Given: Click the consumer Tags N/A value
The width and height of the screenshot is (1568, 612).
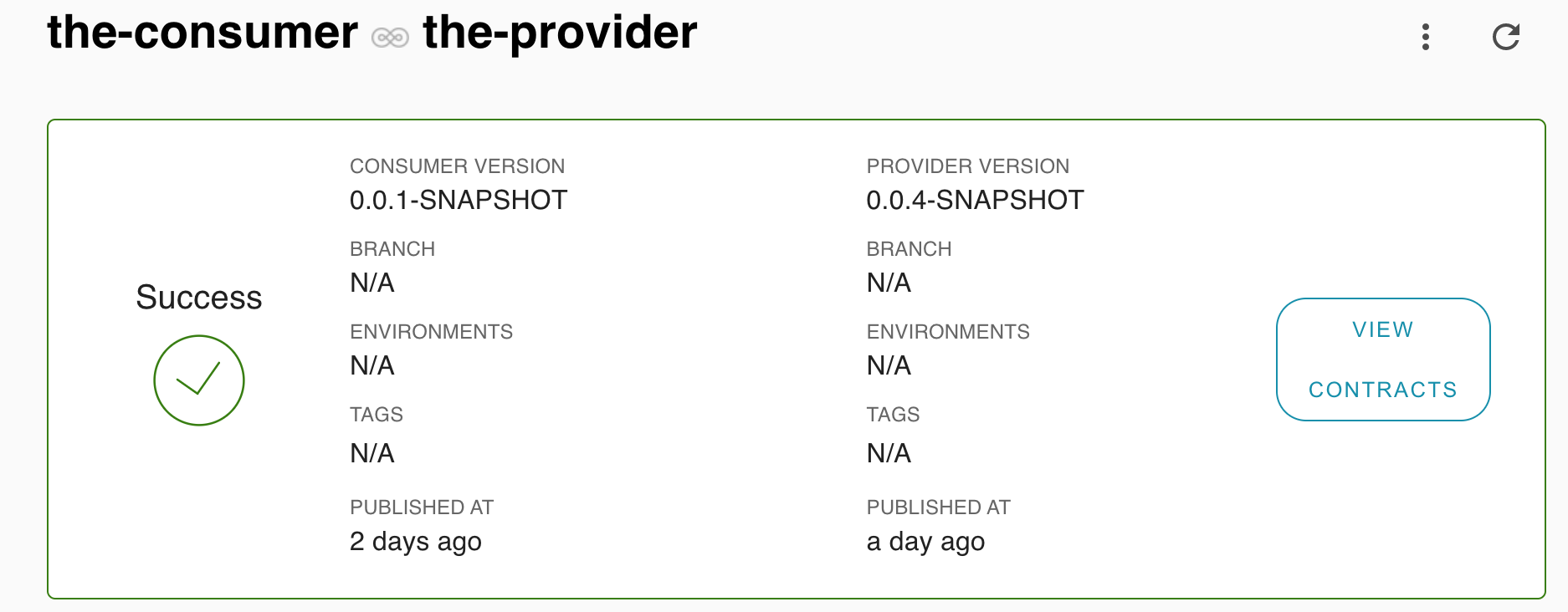Looking at the screenshot, I should pyautogui.click(x=372, y=453).
